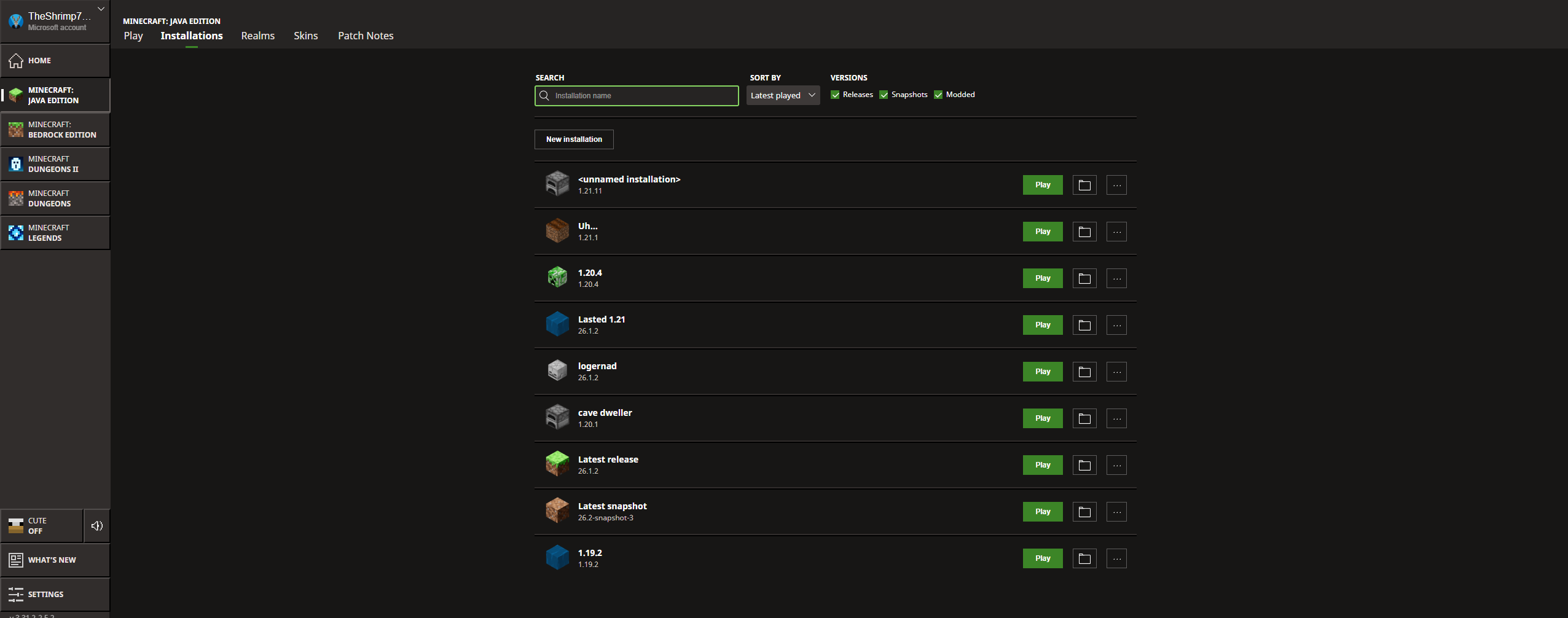Uncheck the Releases versions checkbox
The image size is (1568, 618).
click(835, 95)
